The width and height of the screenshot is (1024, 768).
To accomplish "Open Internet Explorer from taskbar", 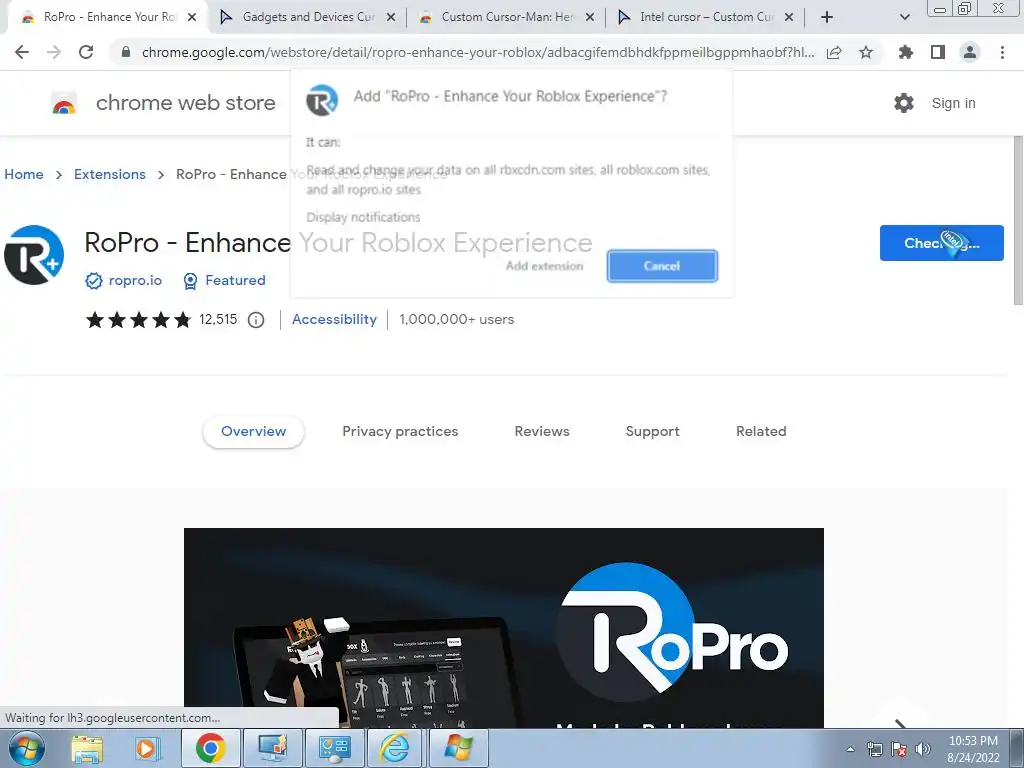I will (395, 748).
